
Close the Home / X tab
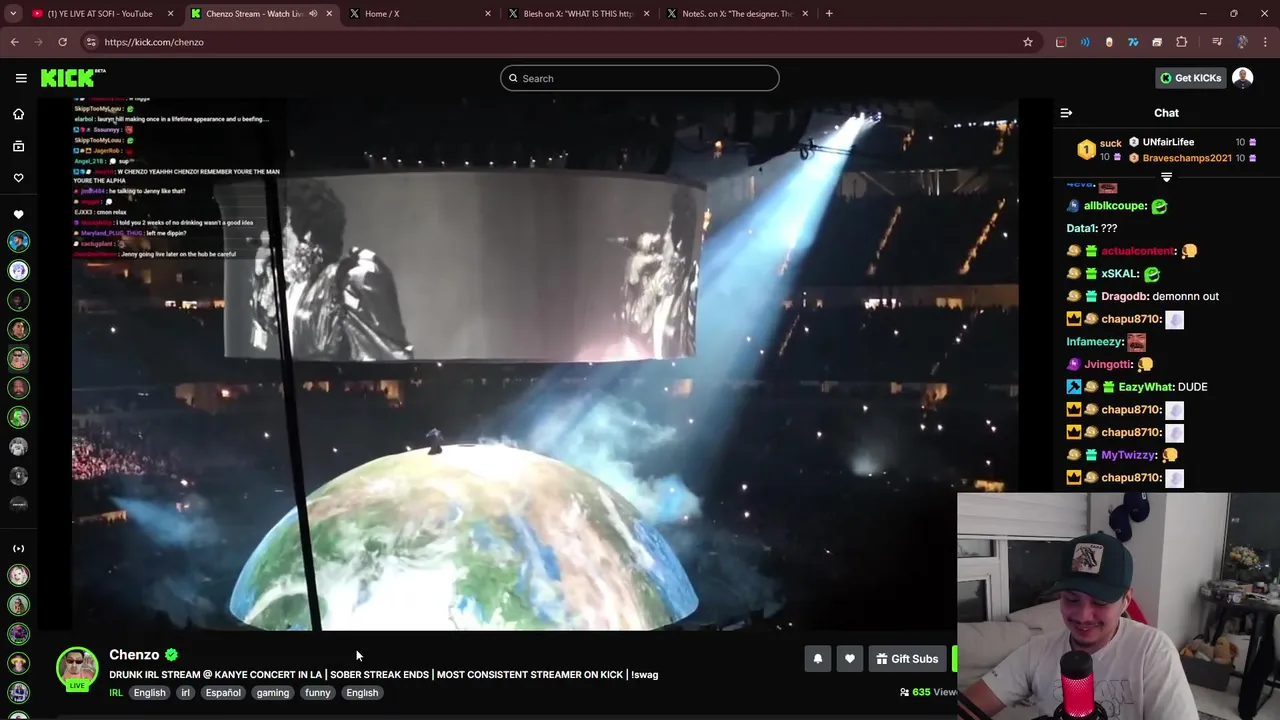coord(488,14)
